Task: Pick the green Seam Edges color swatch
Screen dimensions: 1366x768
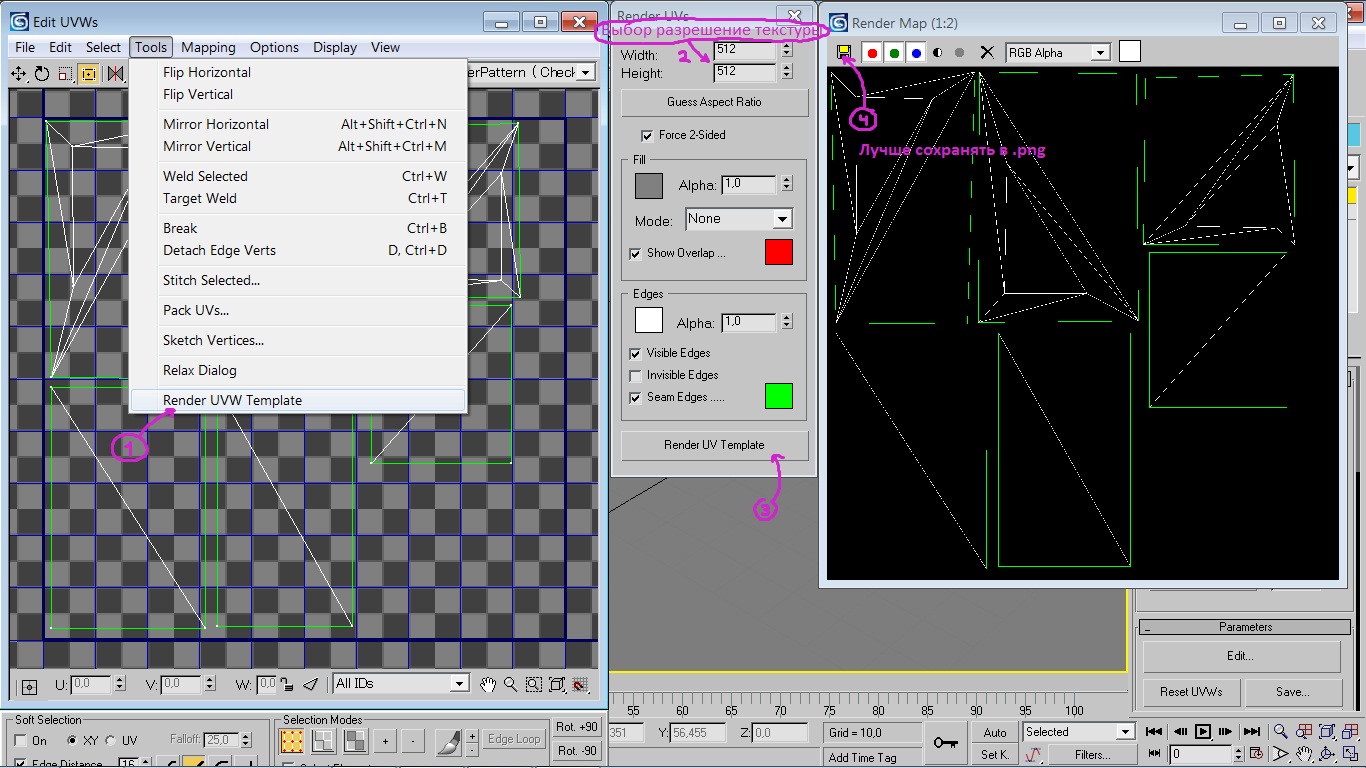Action: [778, 396]
